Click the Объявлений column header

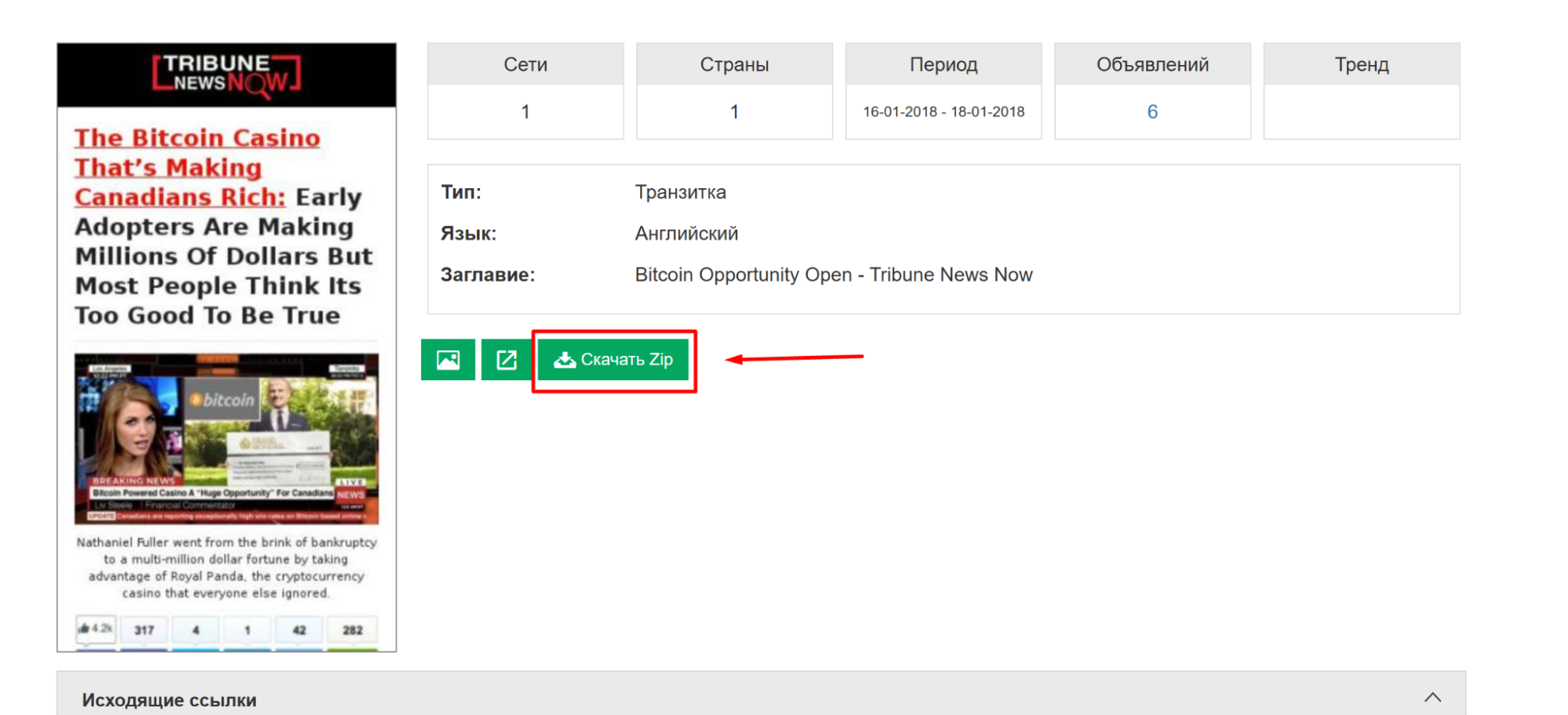1152,64
